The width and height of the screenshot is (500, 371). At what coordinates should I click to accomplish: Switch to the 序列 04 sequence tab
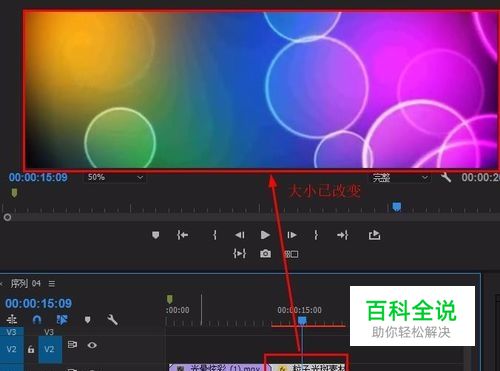[25, 283]
